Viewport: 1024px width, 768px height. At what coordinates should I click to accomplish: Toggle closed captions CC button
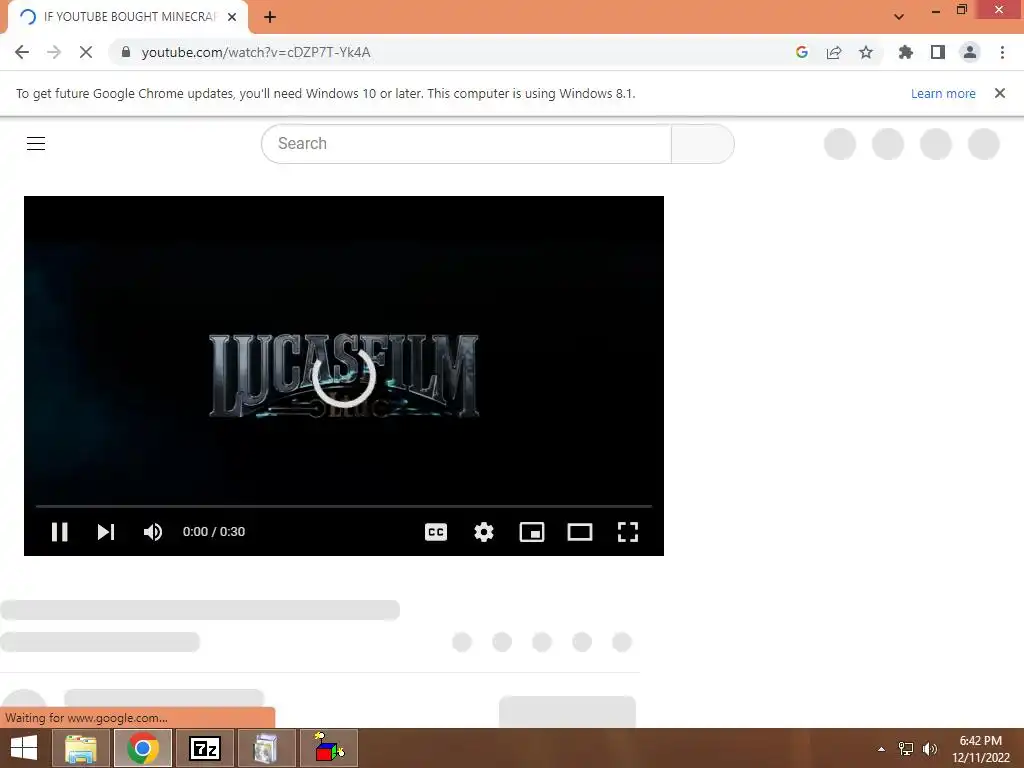tap(436, 532)
